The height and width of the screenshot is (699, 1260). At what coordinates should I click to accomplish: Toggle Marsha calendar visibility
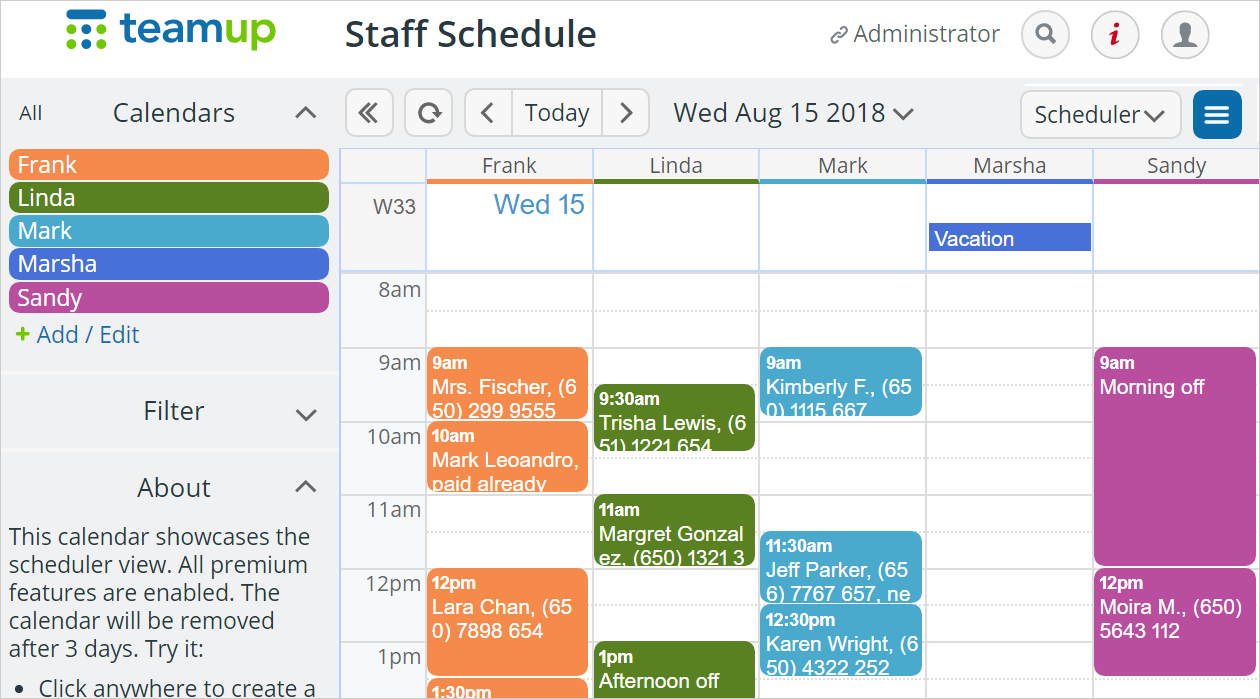tap(169, 264)
